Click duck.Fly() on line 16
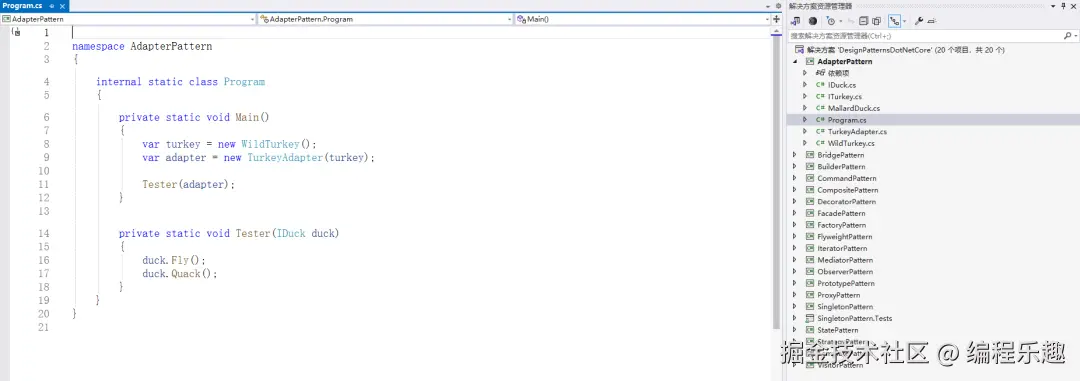 click(174, 260)
